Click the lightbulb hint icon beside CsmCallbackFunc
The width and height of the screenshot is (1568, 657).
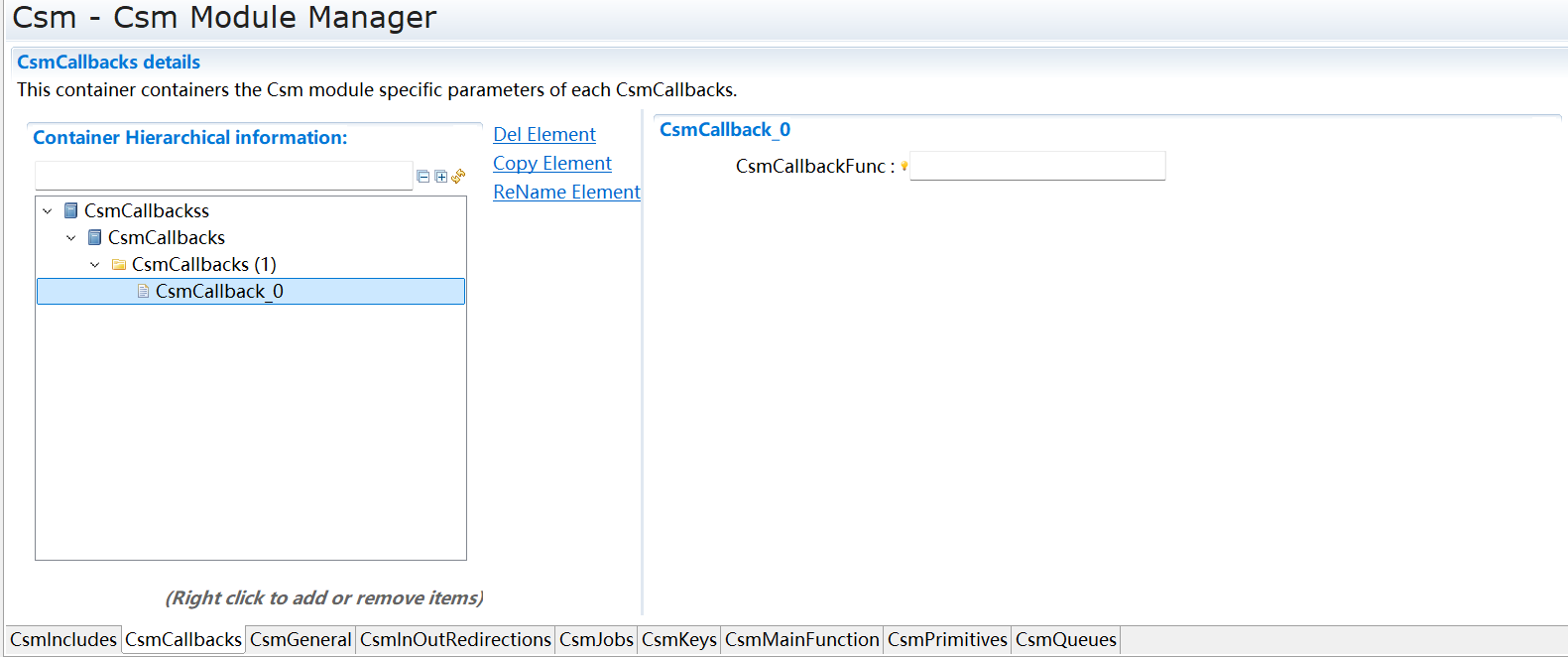904,166
